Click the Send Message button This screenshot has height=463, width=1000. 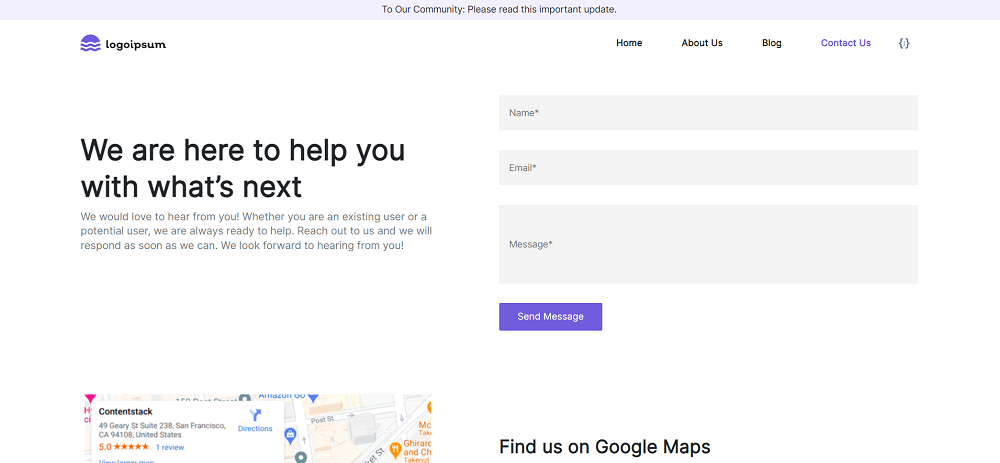(x=550, y=316)
